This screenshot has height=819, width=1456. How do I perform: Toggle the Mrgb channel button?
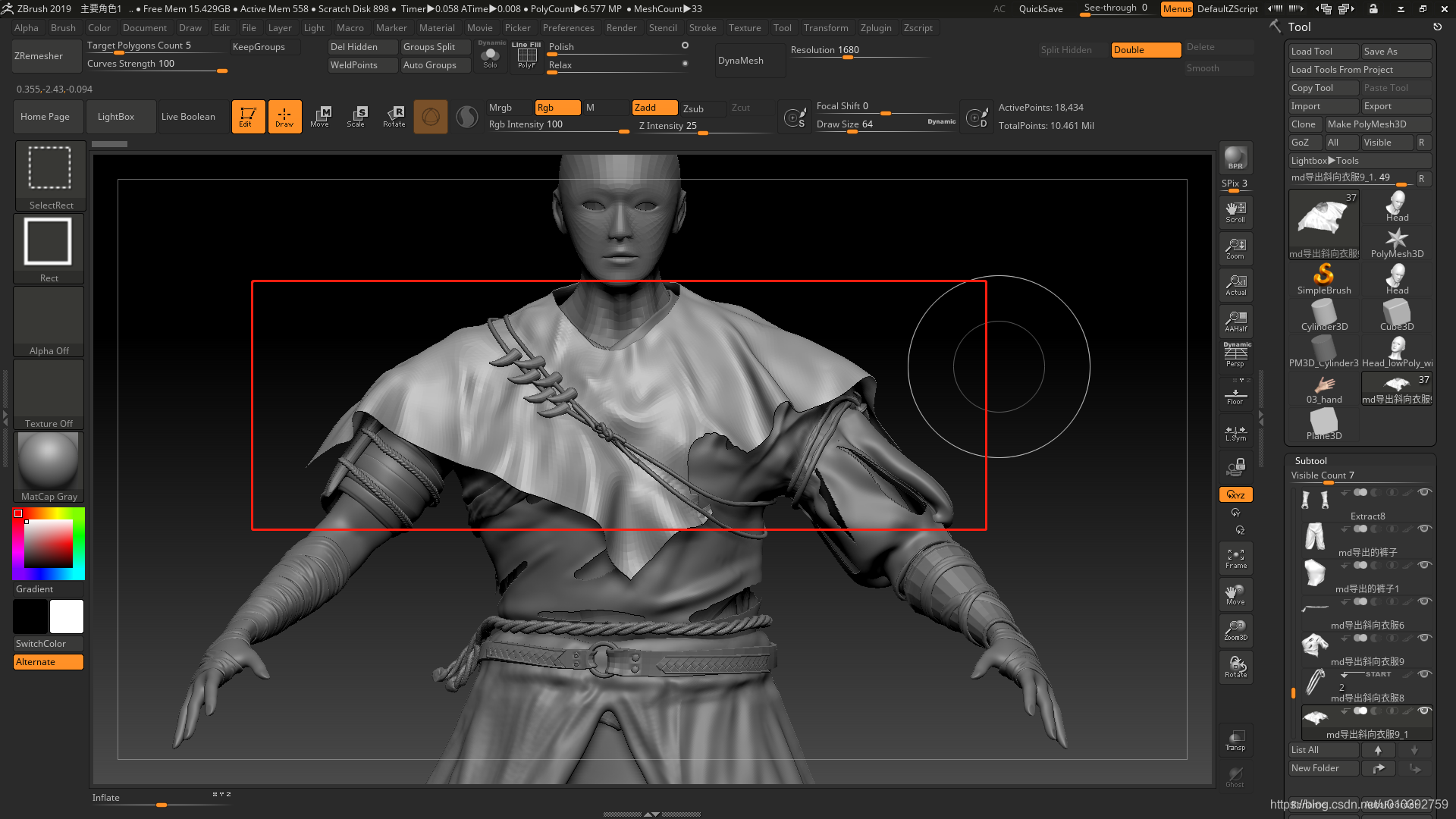[x=500, y=108]
